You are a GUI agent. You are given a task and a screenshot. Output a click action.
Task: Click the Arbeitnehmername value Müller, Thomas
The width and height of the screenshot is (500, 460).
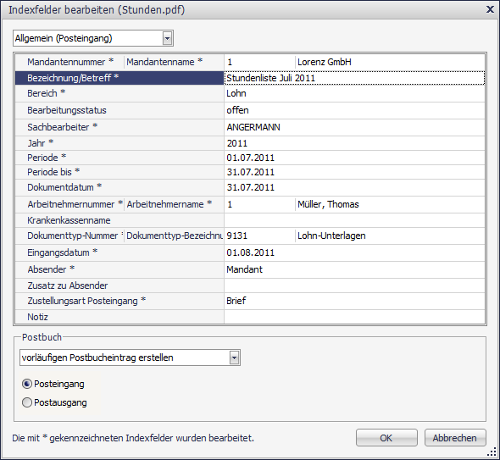pos(390,204)
